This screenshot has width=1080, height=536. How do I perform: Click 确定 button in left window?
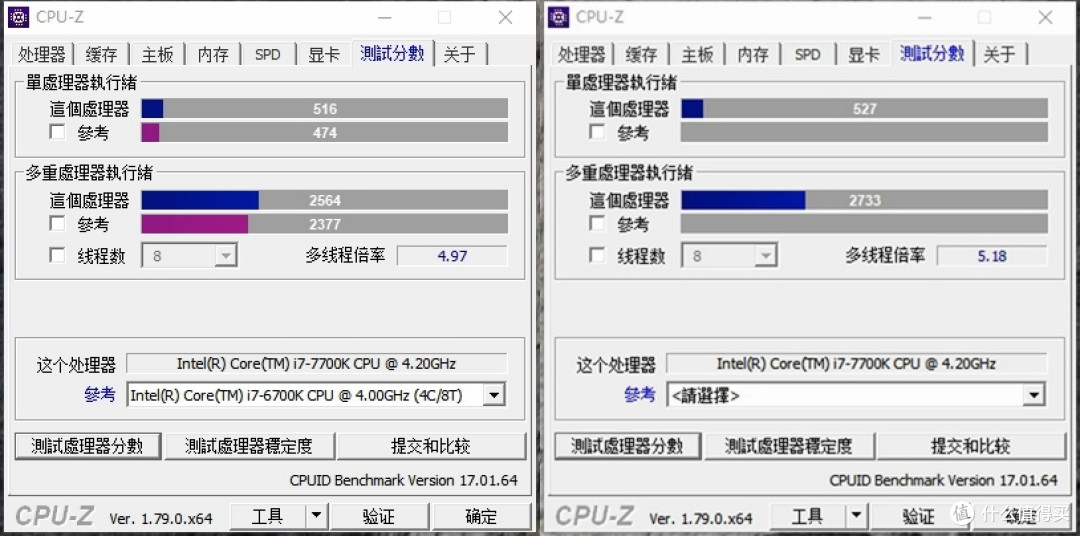click(481, 515)
